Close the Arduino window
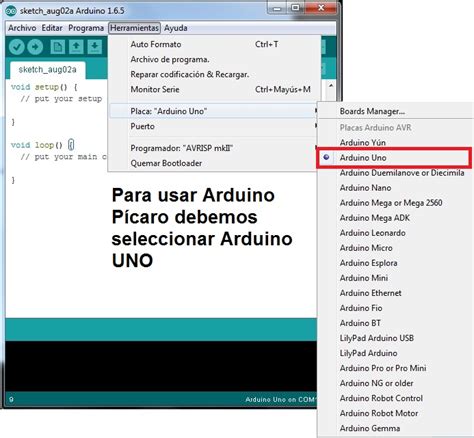The image size is (474, 438). click(321, 8)
